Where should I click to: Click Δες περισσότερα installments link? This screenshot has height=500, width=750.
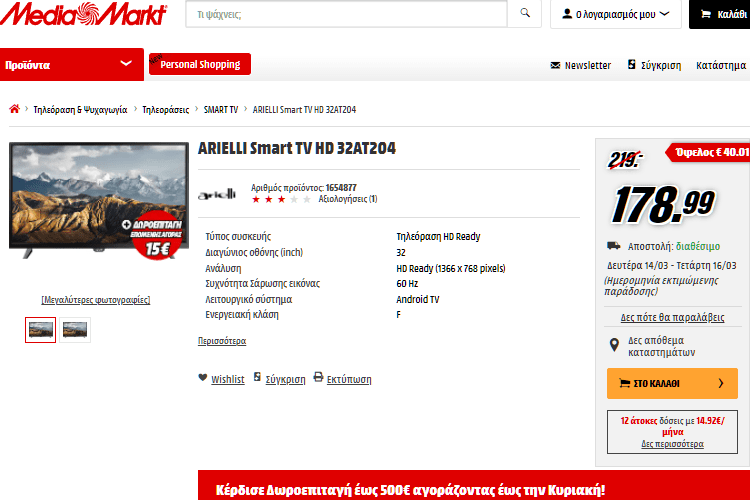click(672, 444)
